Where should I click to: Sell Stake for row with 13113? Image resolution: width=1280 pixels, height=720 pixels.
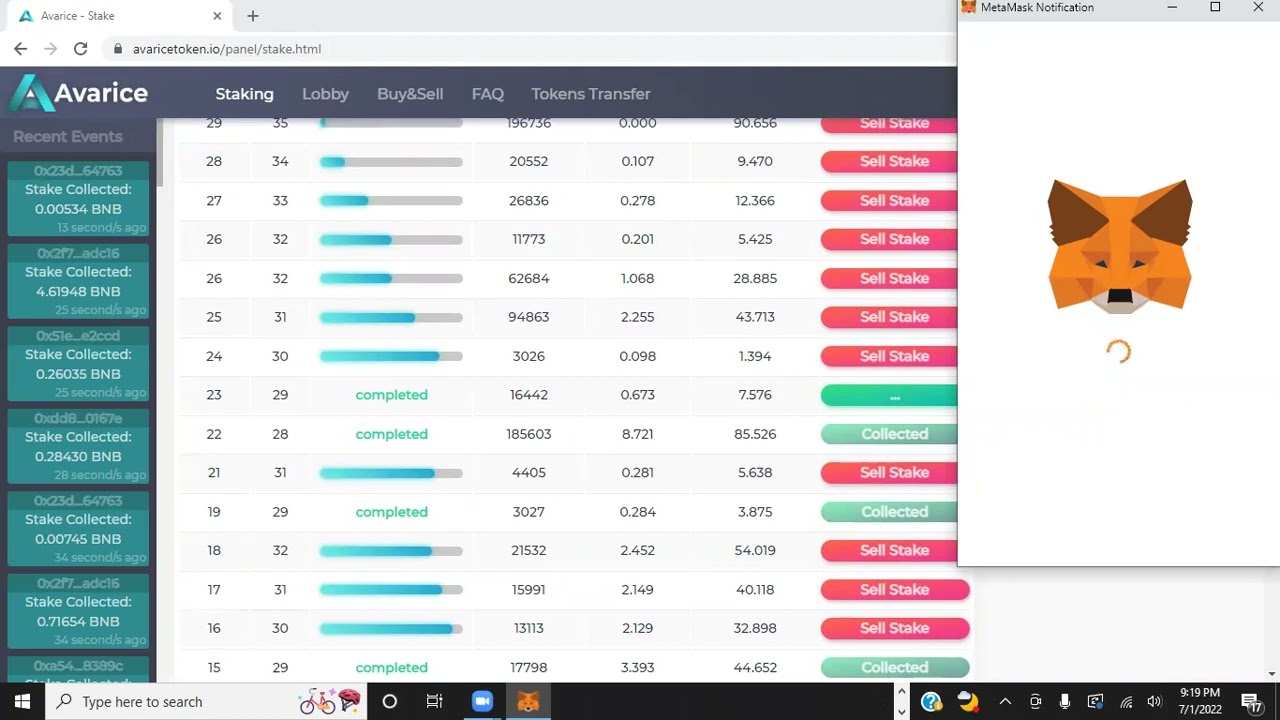pyautogui.click(x=895, y=628)
